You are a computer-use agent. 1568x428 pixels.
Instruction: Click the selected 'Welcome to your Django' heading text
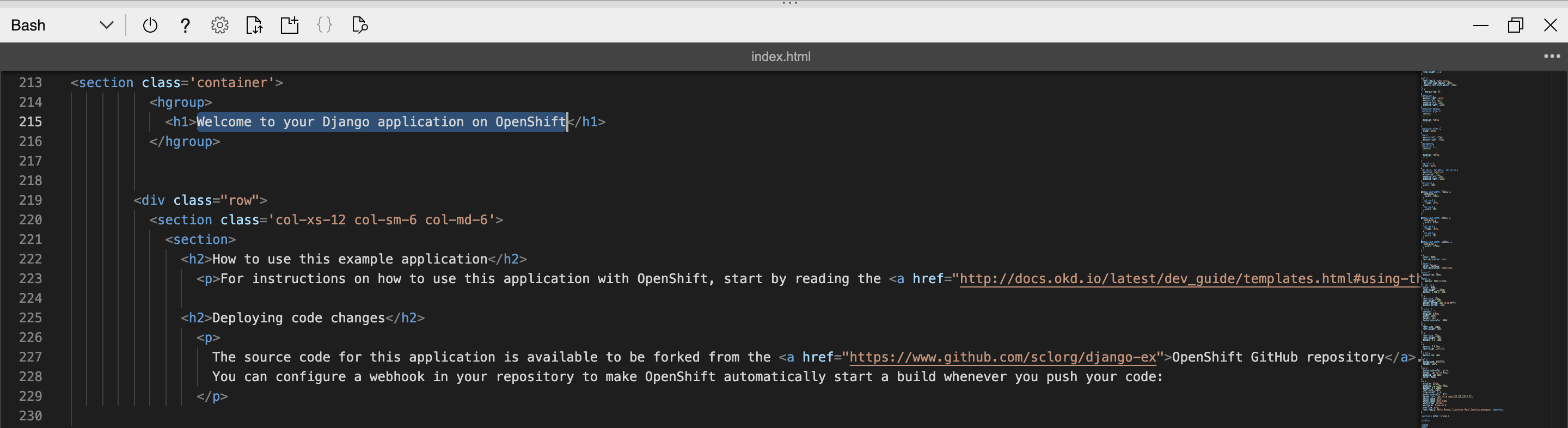tap(382, 122)
